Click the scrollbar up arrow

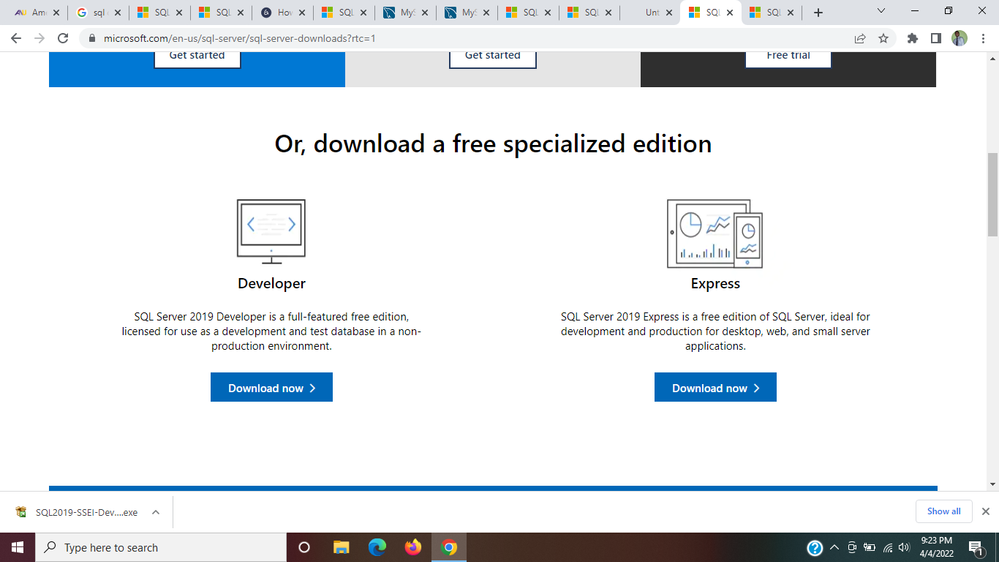[993, 58]
